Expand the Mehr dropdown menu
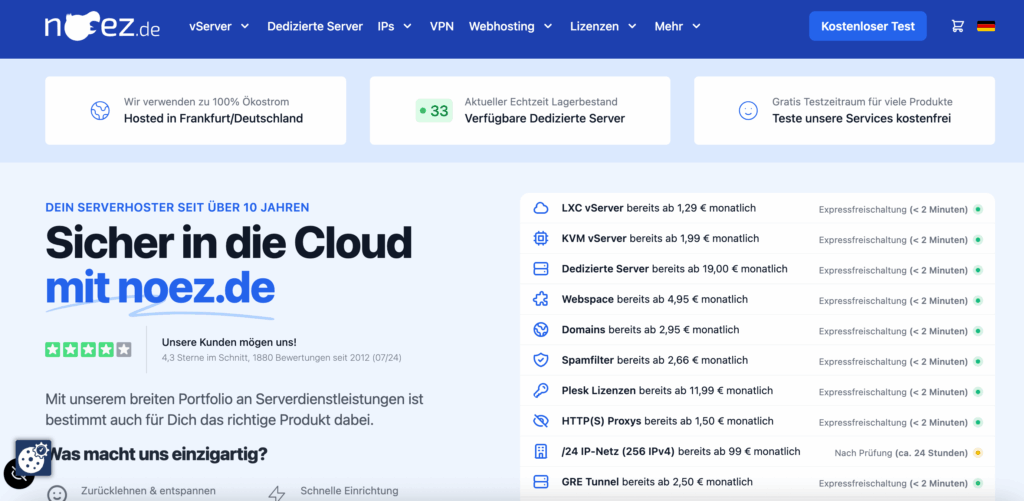The height and width of the screenshot is (501, 1024). (678, 27)
